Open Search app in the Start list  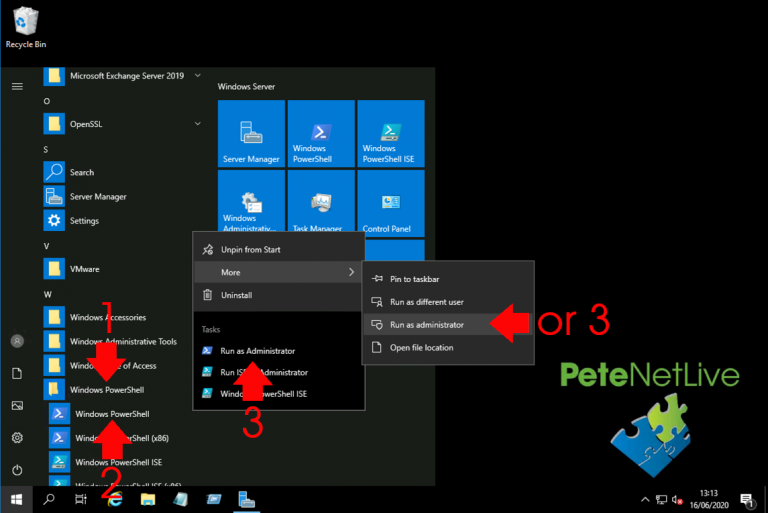click(x=81, y=172)
